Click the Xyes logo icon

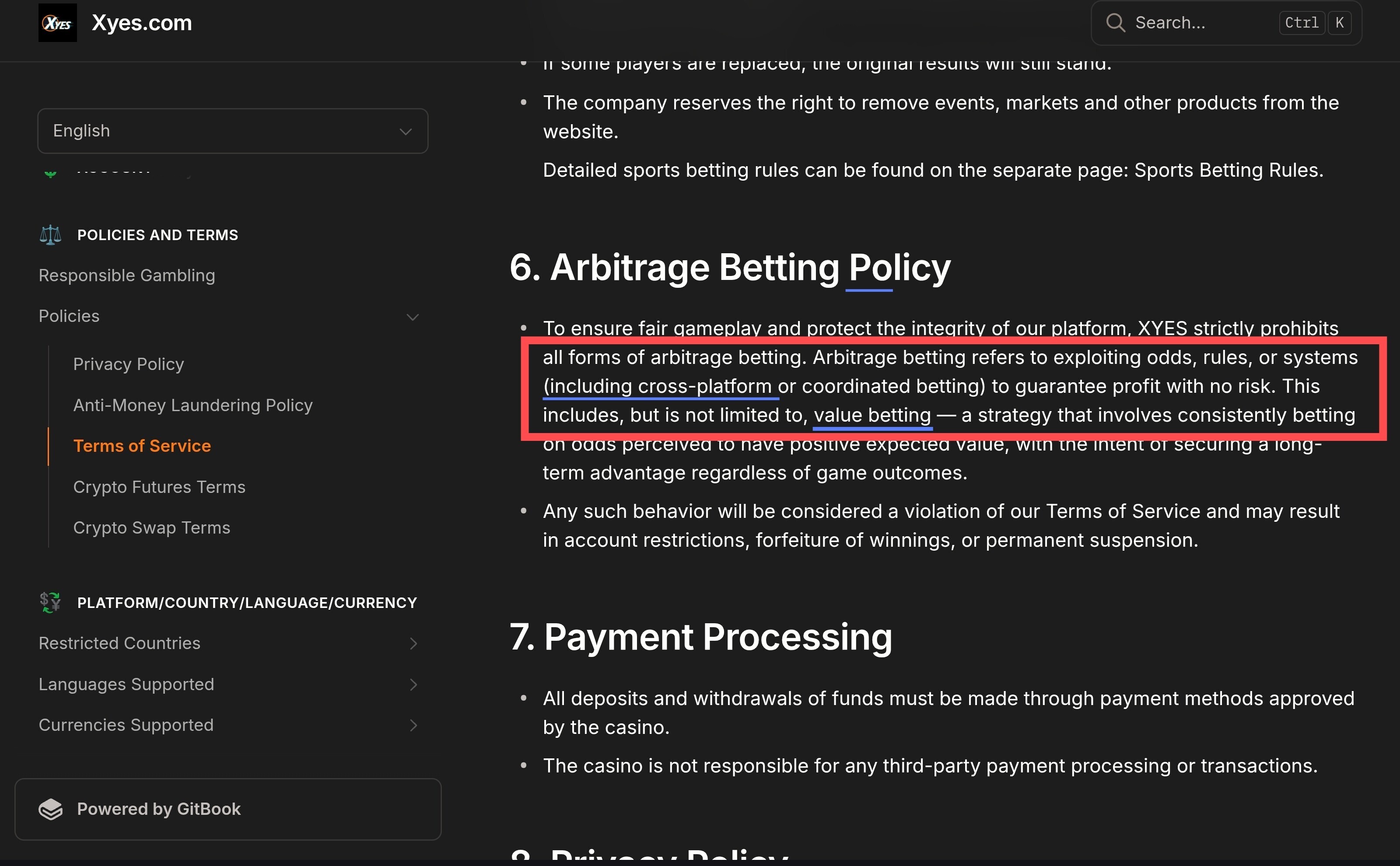point(57,23)
